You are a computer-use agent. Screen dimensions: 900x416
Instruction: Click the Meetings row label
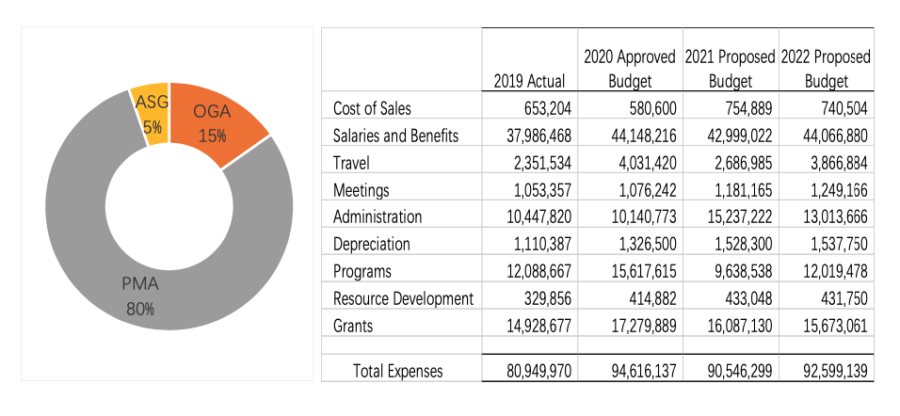pos(359,189)
